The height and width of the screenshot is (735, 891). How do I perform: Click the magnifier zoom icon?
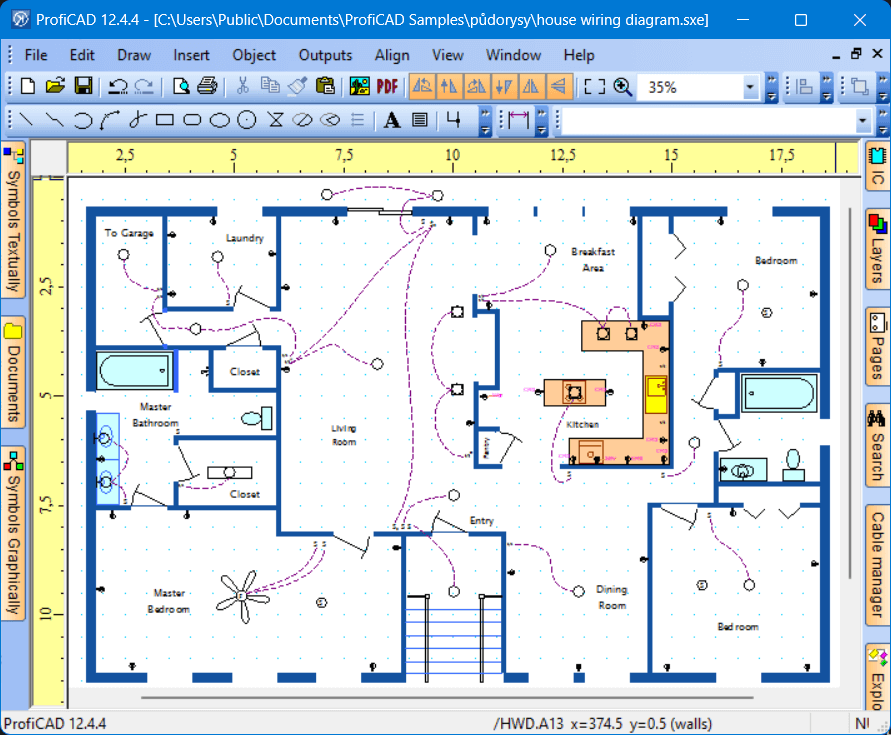[x=623, y=87]
